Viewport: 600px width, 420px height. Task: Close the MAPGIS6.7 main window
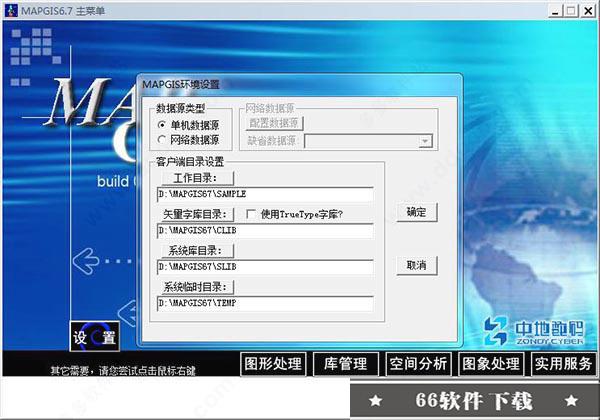pos(588,11)
